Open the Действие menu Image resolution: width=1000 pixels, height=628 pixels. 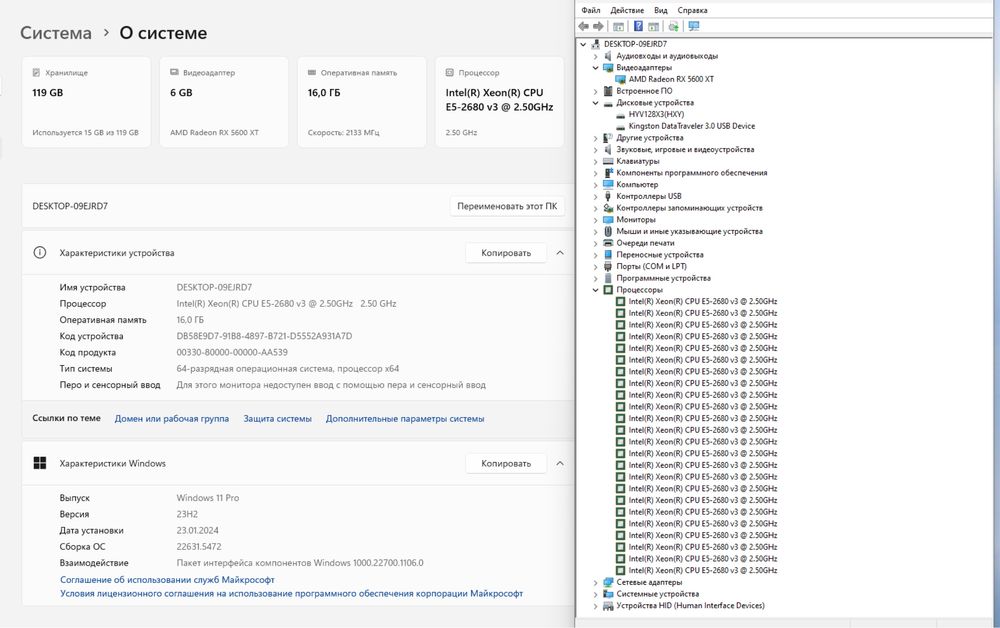(x=627, y=10)
